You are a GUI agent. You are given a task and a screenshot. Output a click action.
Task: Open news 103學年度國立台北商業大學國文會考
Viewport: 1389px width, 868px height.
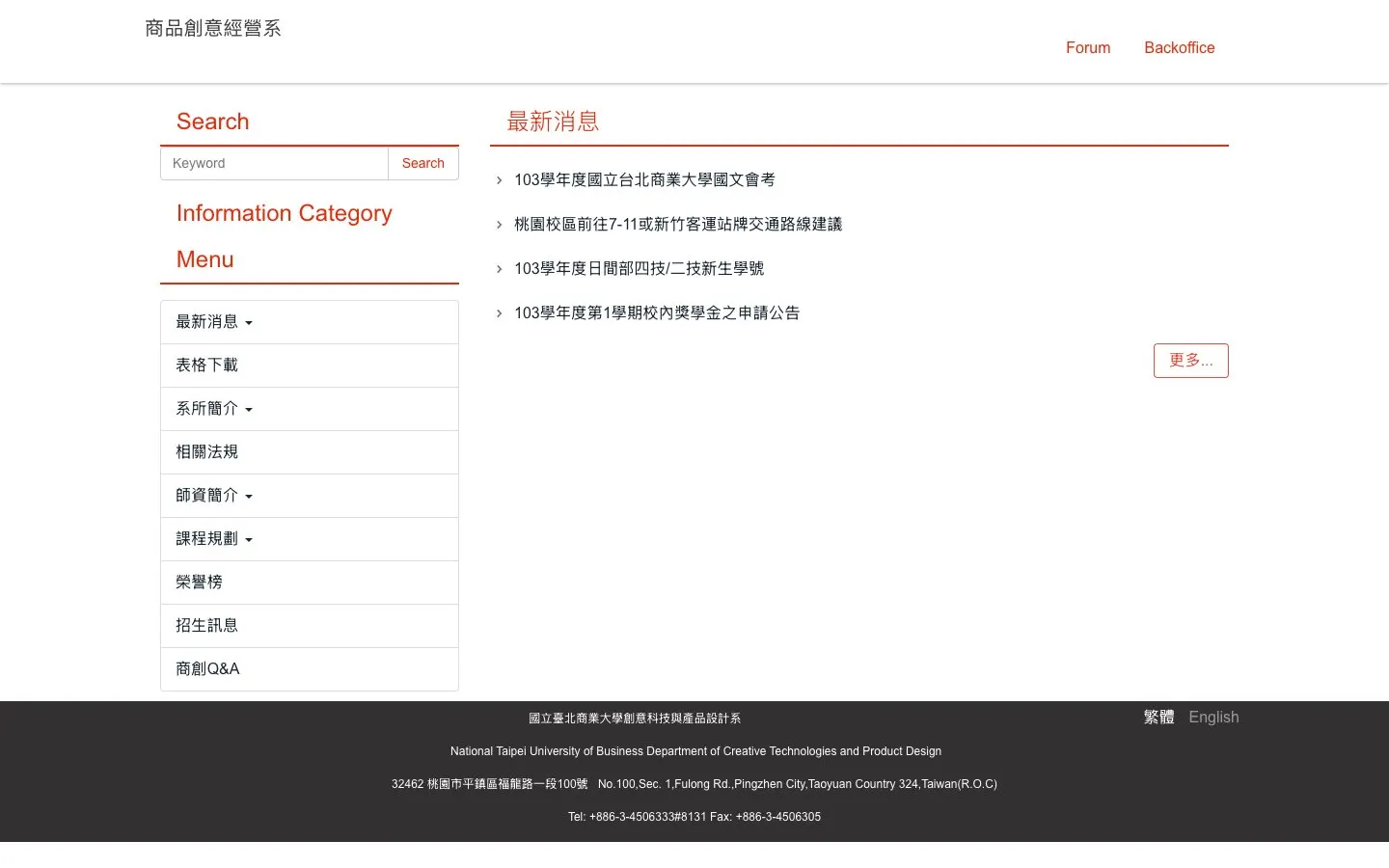(644, 179)
